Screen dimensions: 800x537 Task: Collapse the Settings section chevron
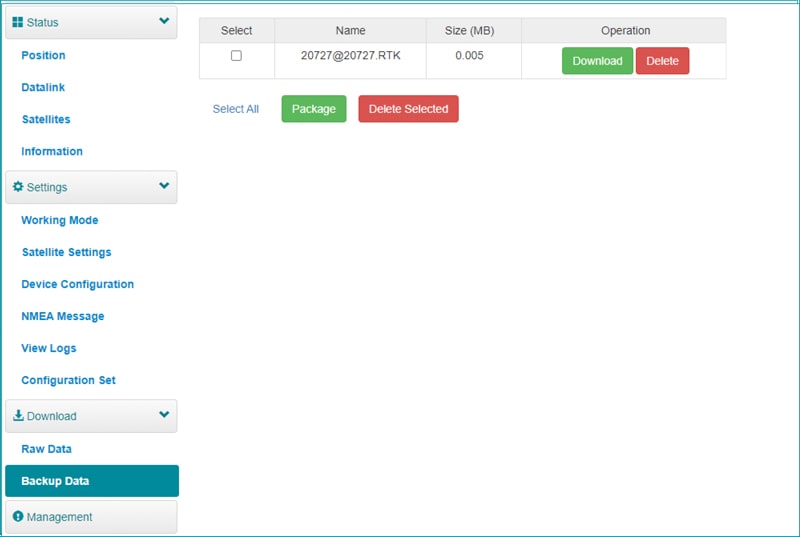point(164,186)
